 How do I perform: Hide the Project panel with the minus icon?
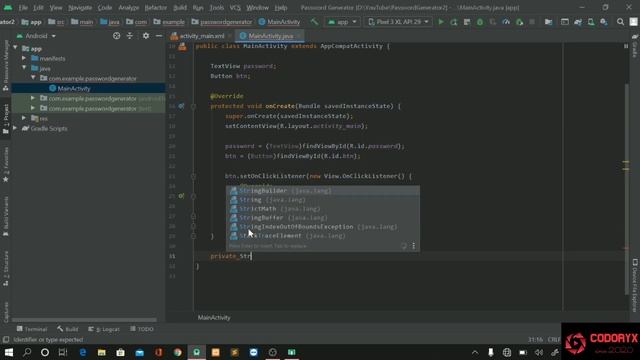(x=159, y=36)
